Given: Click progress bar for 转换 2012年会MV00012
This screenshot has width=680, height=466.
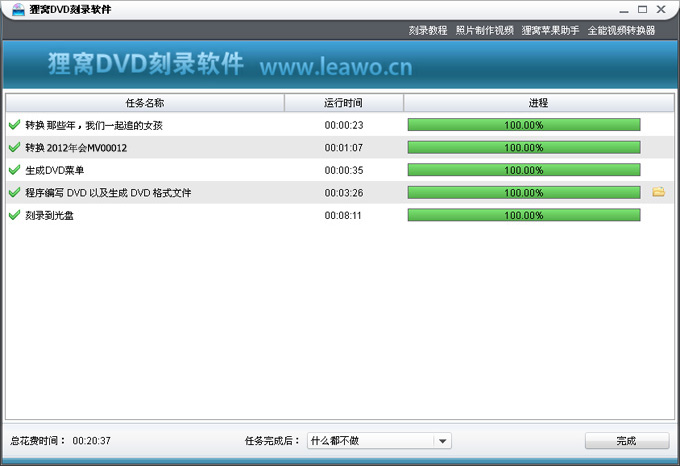Looking at the screenshot, I should 524,147.
